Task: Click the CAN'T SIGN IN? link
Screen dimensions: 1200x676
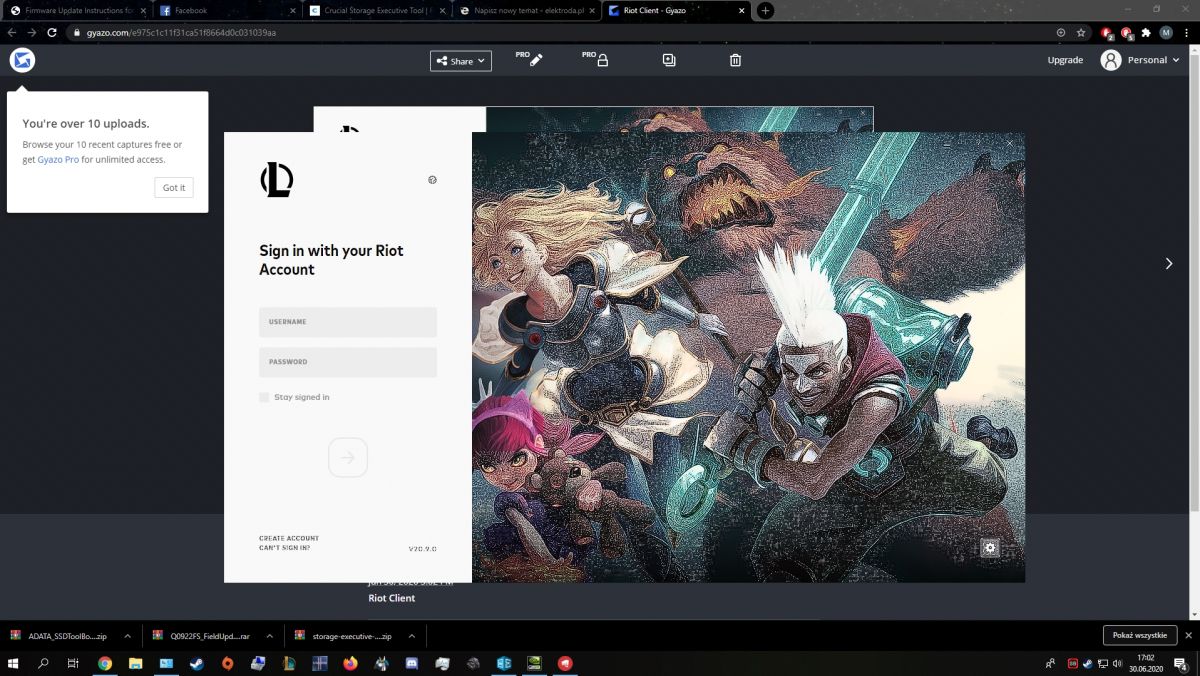Action: pos(285,548)
